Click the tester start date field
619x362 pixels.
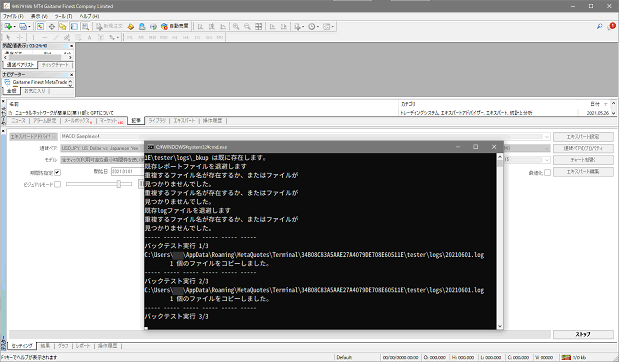point(127,171)
